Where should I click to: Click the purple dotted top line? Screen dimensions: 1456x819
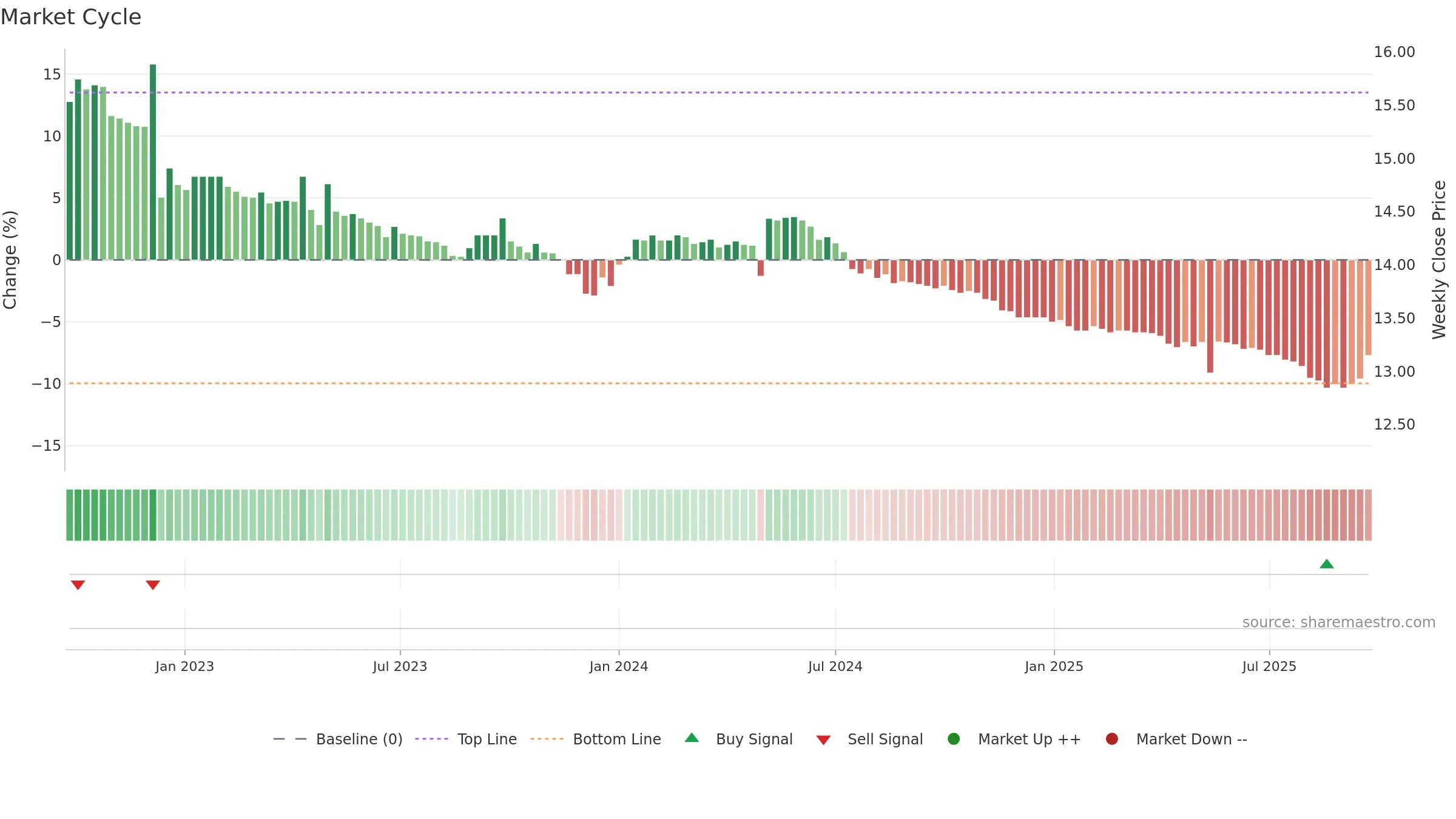tap(719, 93)
